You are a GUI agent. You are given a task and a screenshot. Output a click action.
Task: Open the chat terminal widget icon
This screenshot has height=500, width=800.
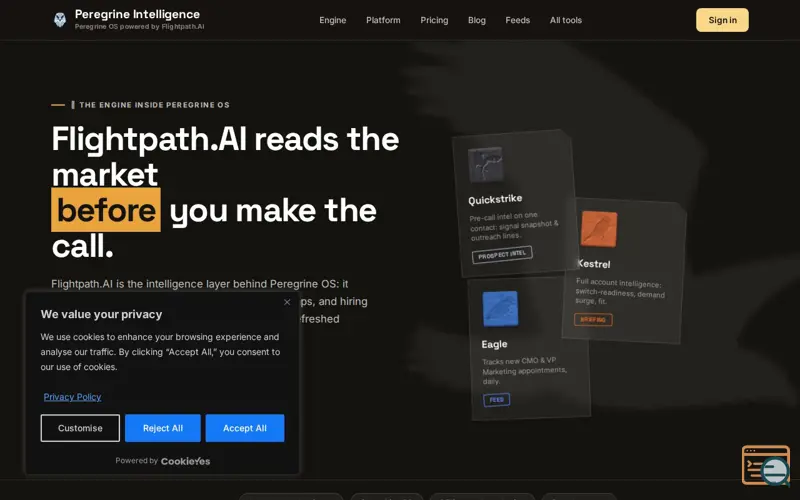tap(765, 465)
